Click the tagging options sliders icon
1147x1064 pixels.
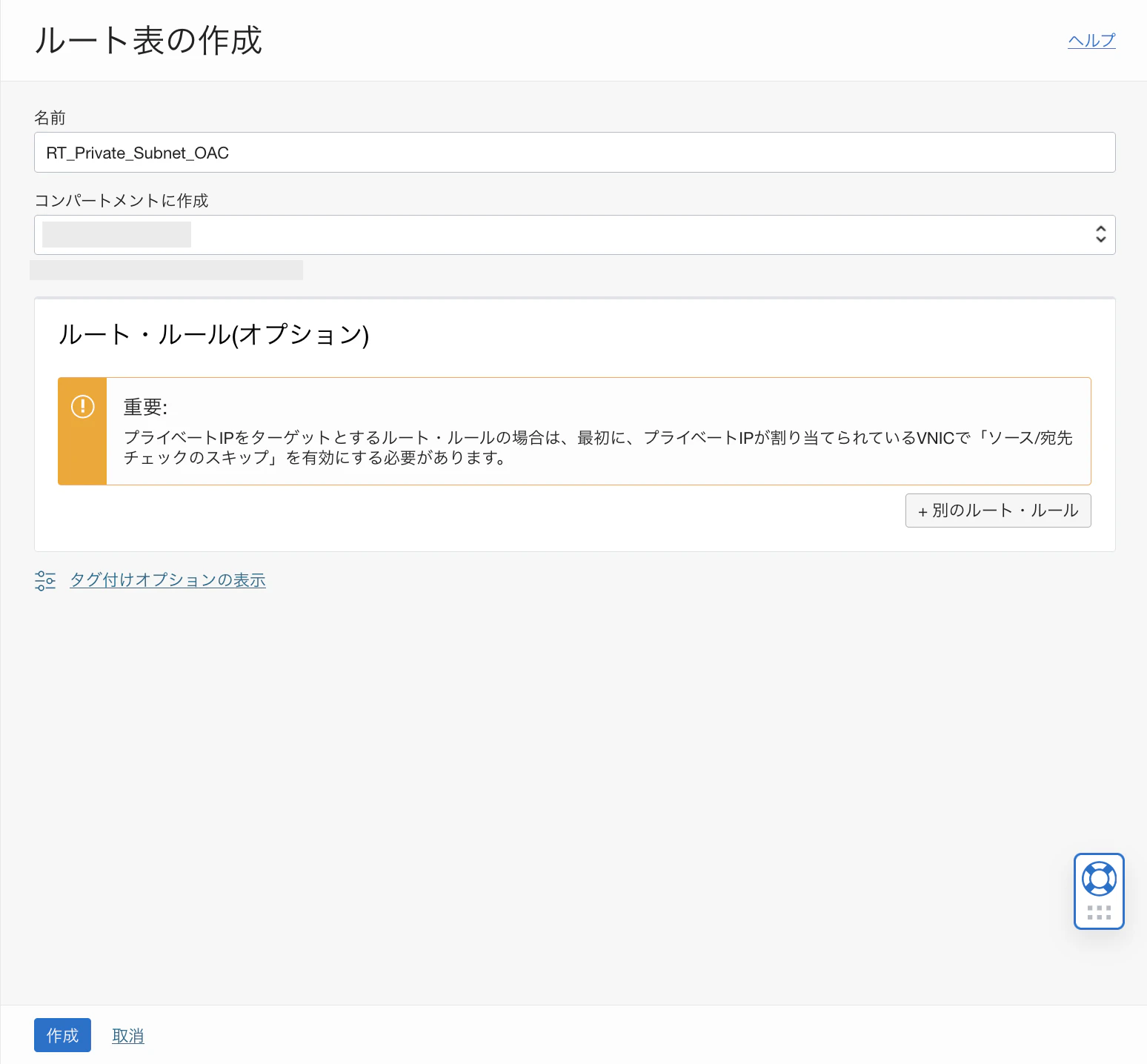pyautogui.click(x=45, y=581)
